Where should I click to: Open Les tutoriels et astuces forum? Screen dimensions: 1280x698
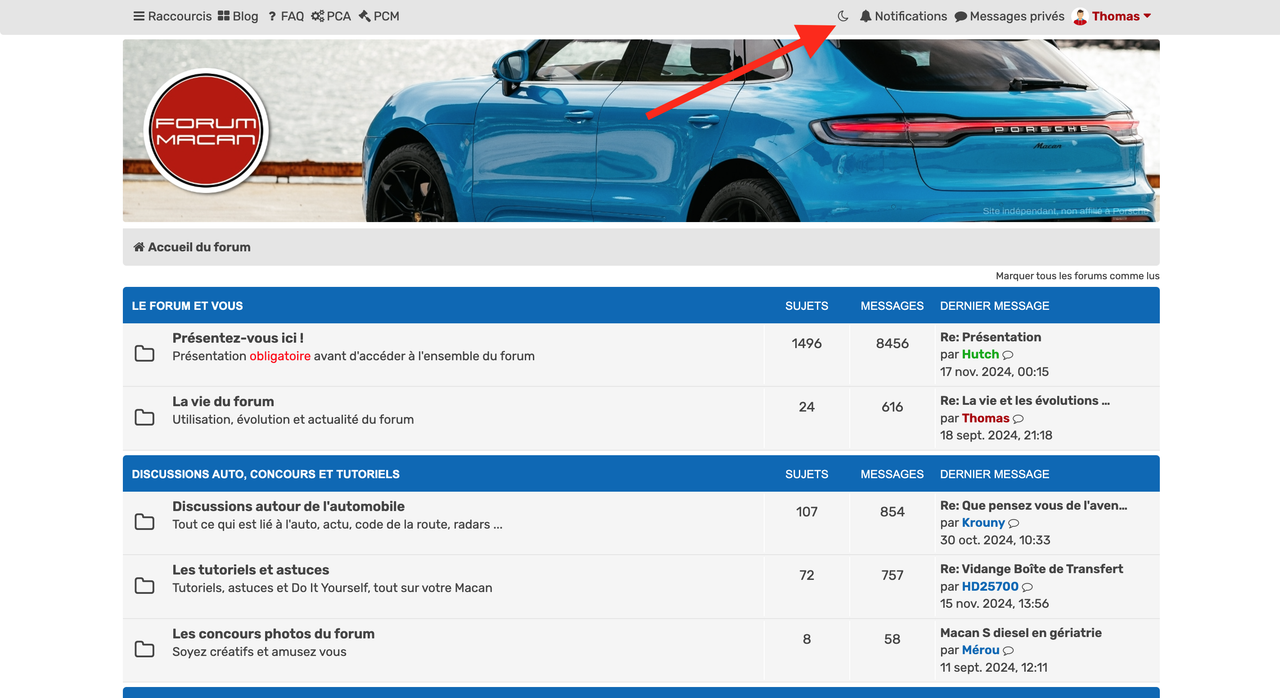click(x=251, y=570)
